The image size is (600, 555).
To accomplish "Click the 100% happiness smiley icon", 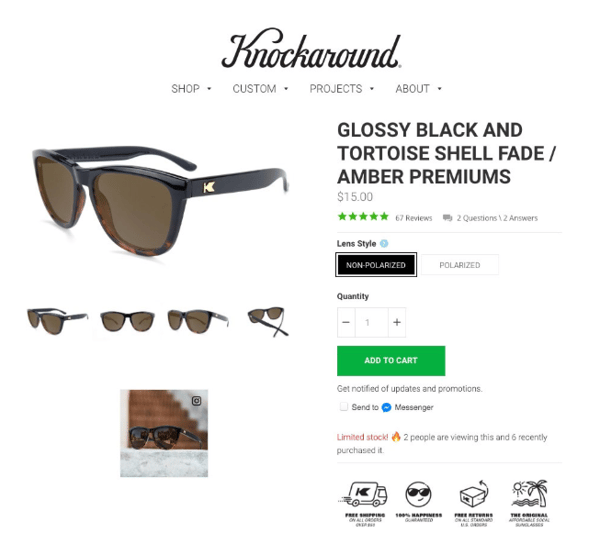I will point(418,494).
